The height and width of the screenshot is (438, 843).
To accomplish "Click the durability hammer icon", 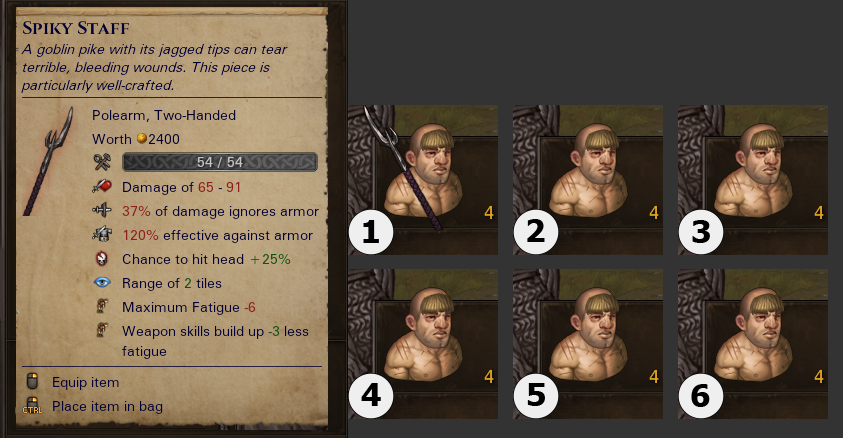I will [x=102, y=162].
